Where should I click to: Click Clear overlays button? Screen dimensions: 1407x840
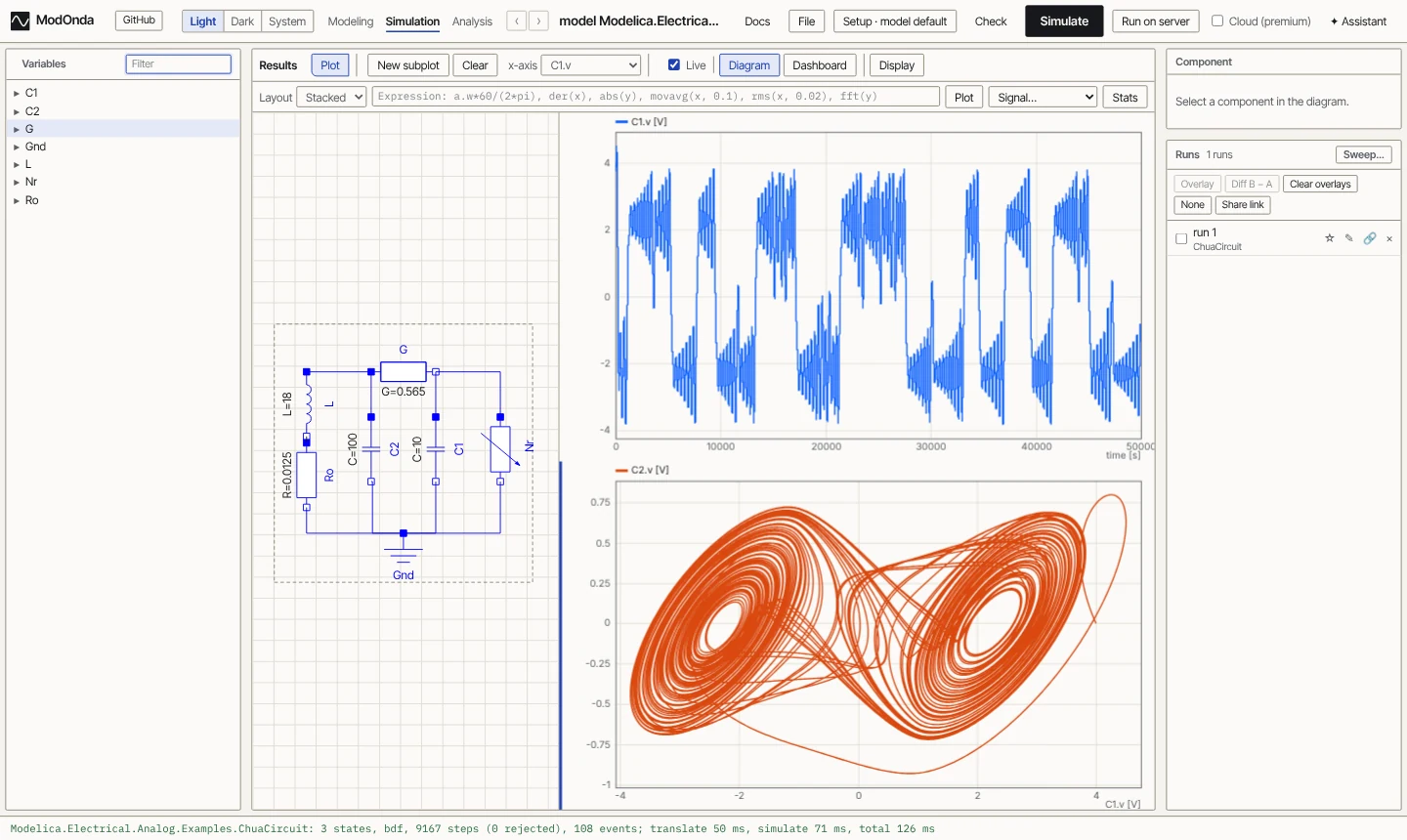click(x=1320, y=184)
